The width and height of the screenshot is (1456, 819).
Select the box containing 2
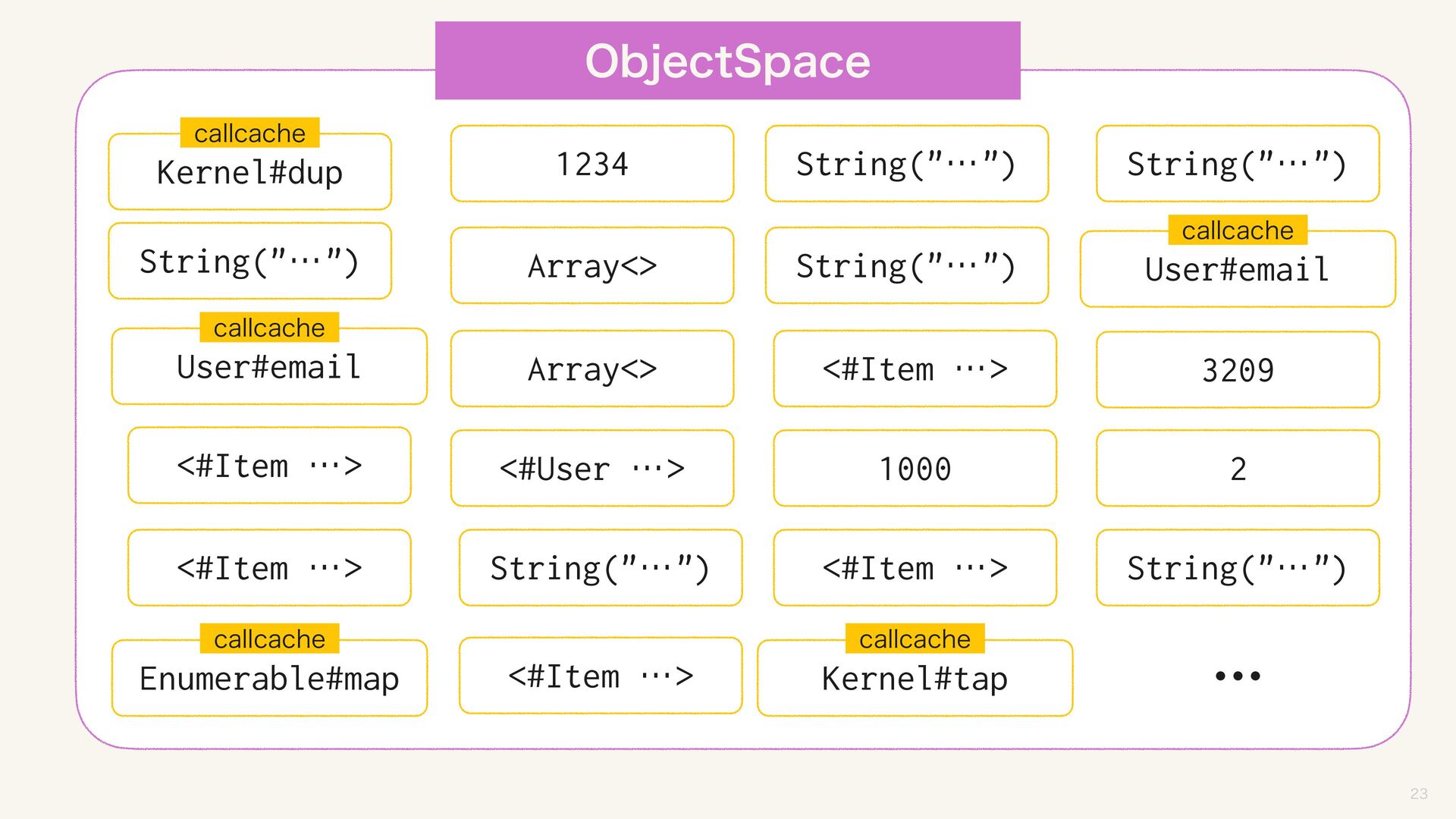(1238, 469)
